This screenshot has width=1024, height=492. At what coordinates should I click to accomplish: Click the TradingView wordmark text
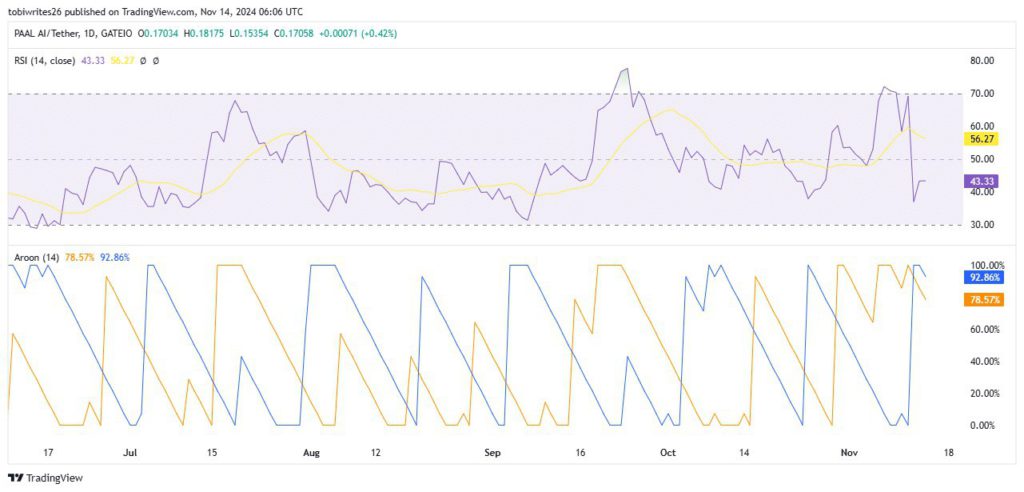click(x=56, y=477)
